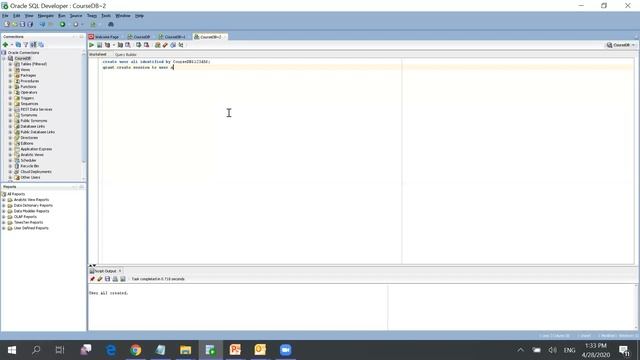Image resolution: width=640 pixels, height=360 pixels.
Task: Switch to the Welcome Page tab
Action: 104,37
